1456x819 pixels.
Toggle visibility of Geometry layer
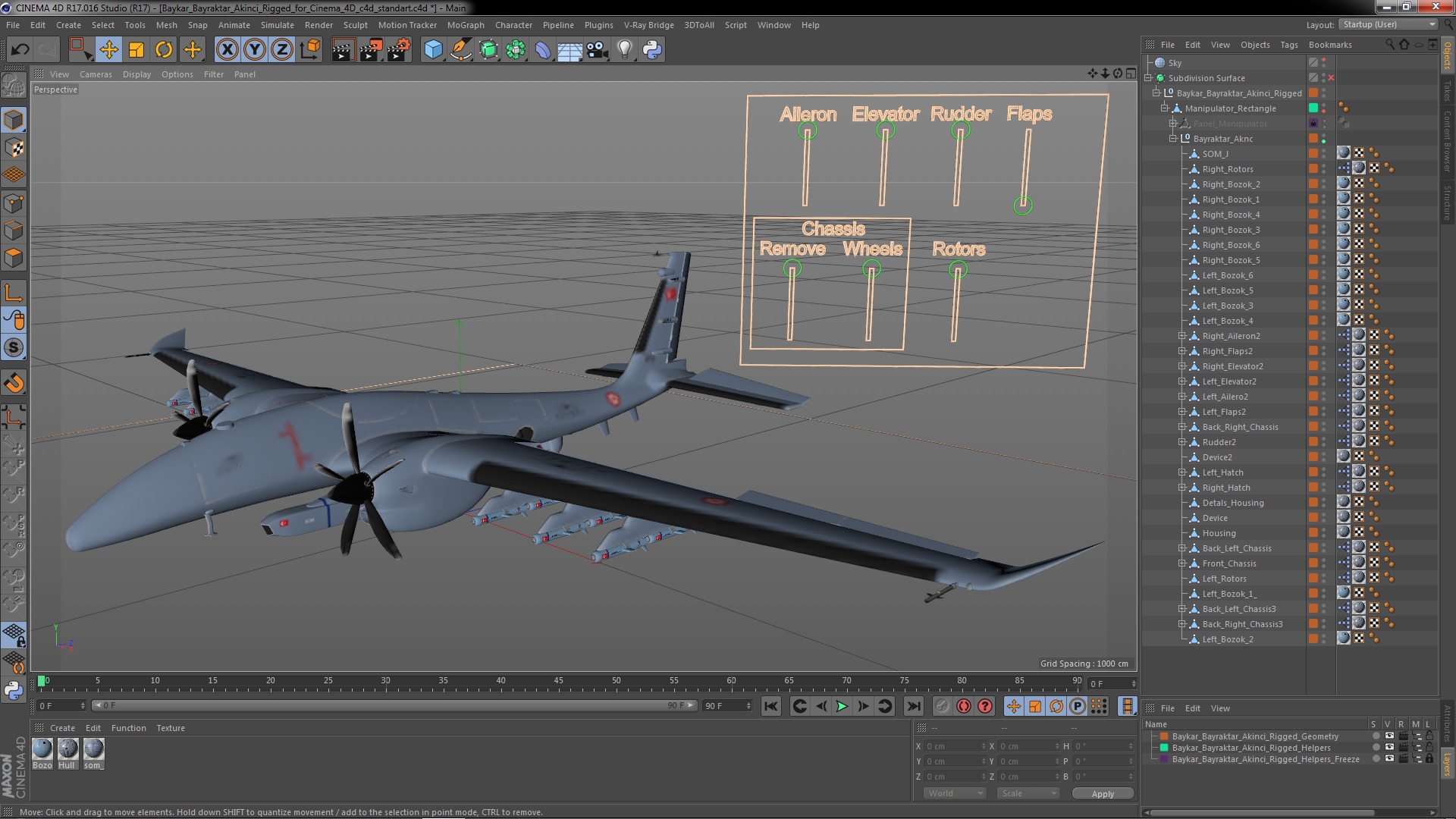pos(1389,736)
